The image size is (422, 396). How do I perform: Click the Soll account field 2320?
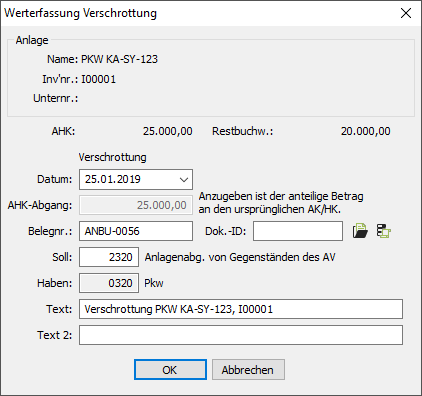click(109, 257)
